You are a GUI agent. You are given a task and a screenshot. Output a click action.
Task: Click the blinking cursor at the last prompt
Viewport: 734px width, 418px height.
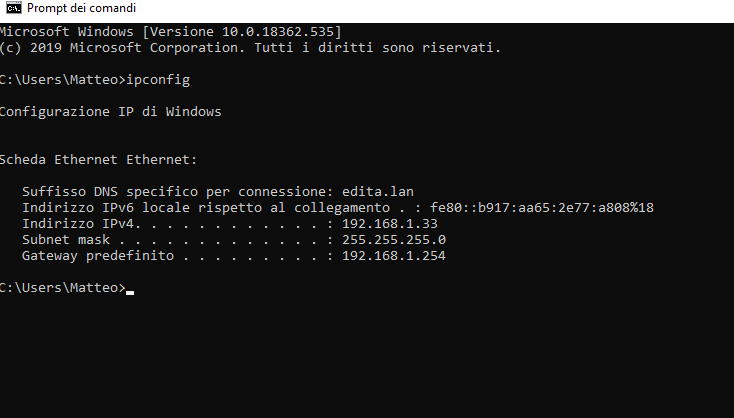click(x=130, y=291)
